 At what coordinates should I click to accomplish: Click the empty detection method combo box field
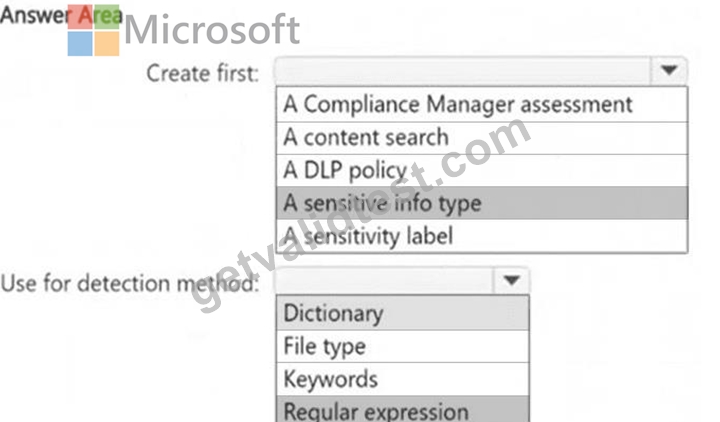click(x=384, y=280)
